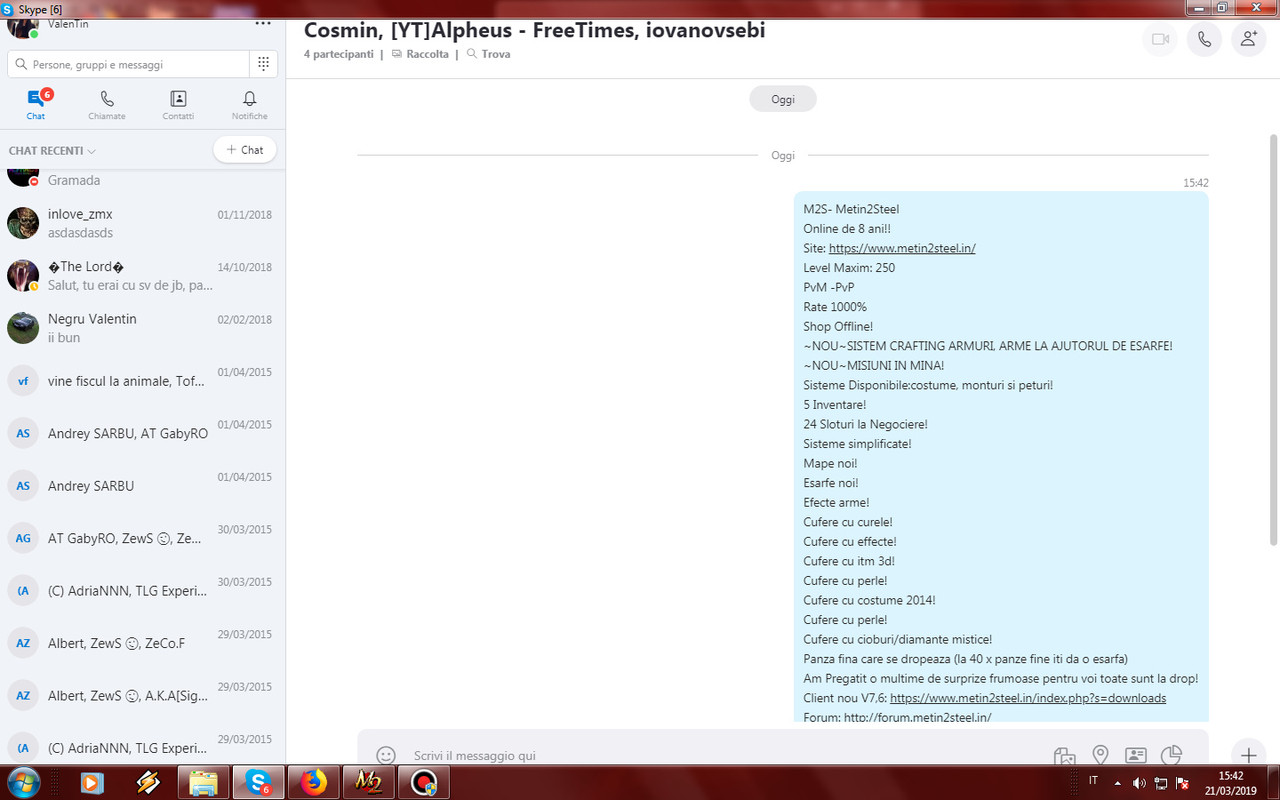Attach files using the media icon

tap(1064, 756)
